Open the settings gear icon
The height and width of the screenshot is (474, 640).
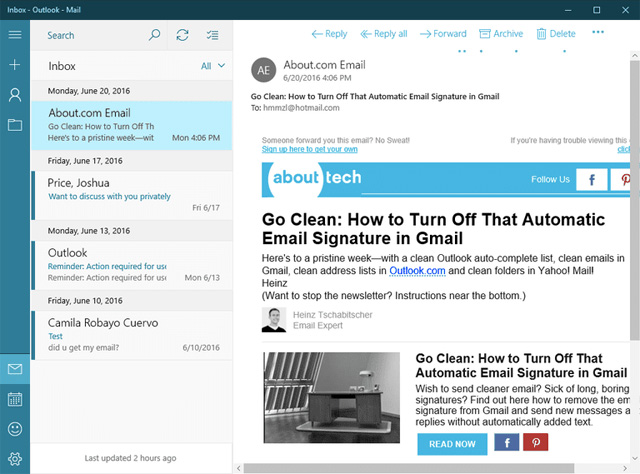pos(15,459)
